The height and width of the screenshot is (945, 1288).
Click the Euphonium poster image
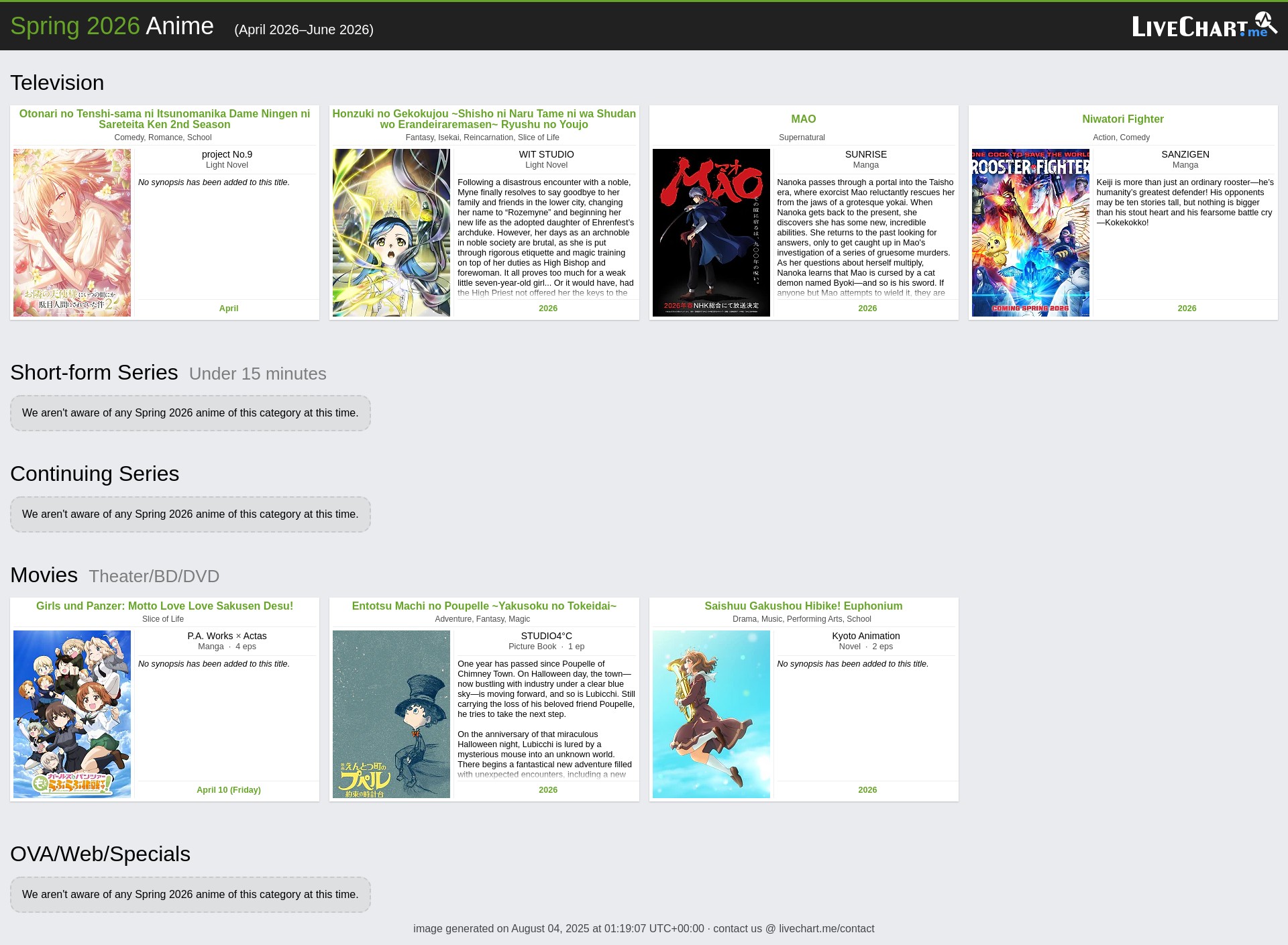click(x=711, y=714)
